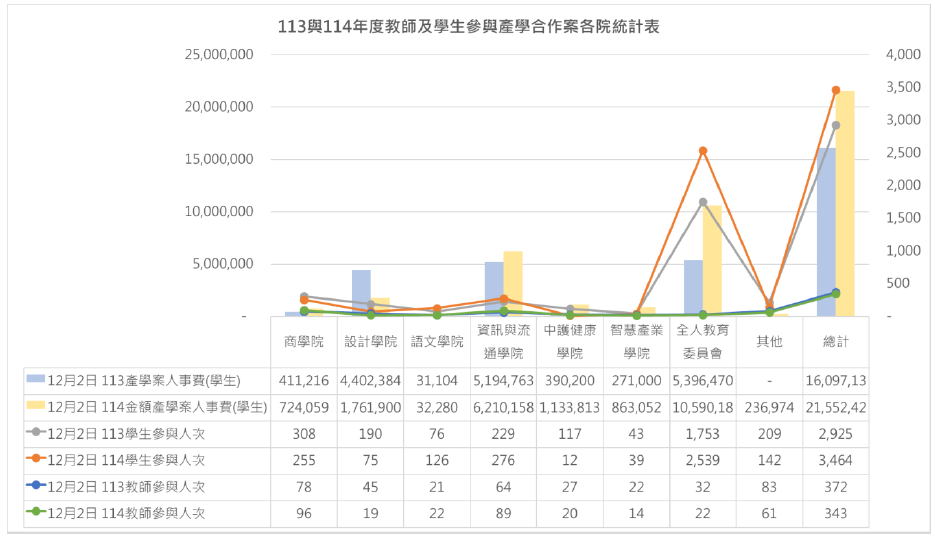Select the blue legend swatch for 113產學案人事費
Viewport: 935px width, 537px height.
click(37, 381)
